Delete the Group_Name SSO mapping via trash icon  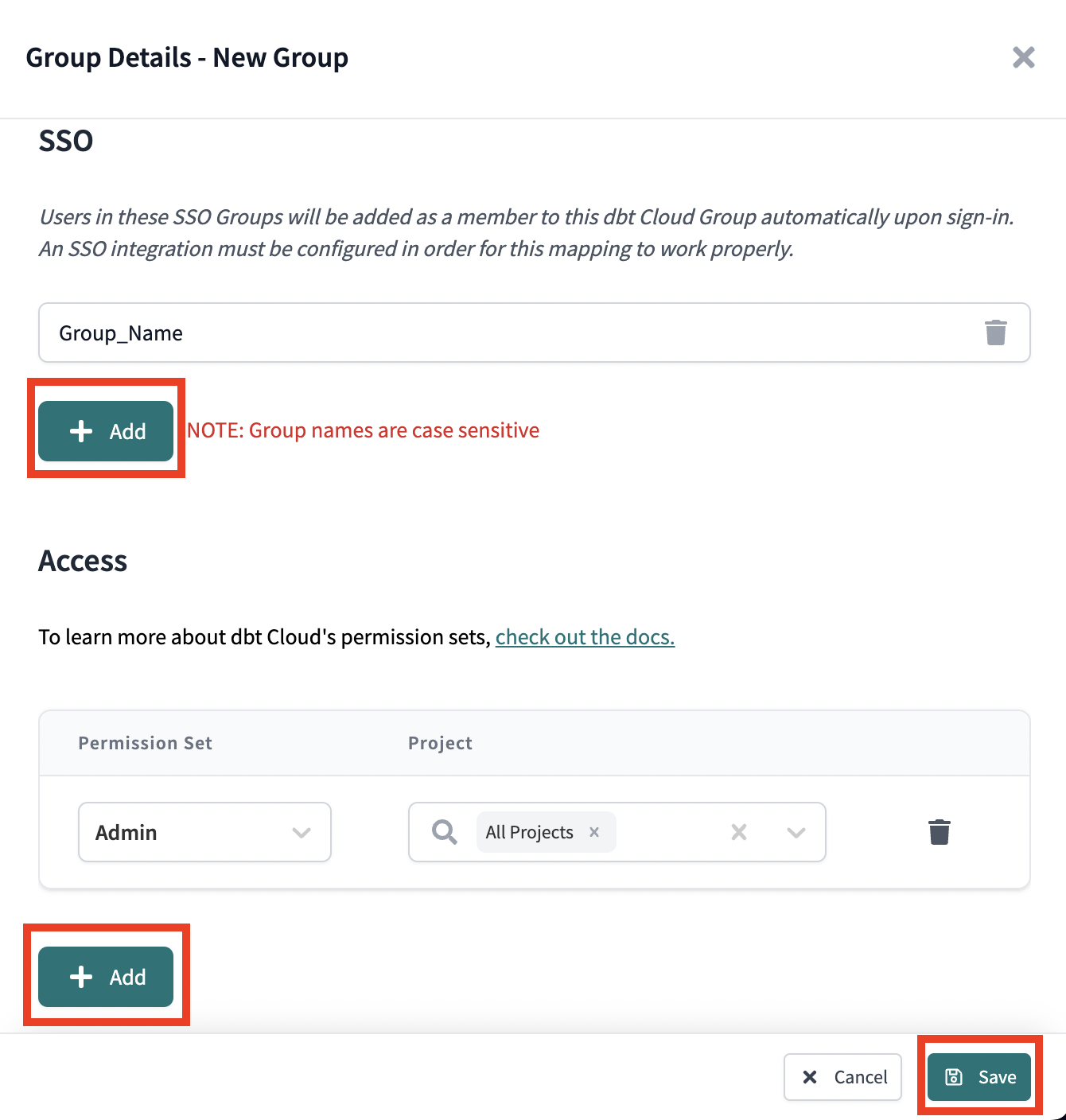click(995, 332)
